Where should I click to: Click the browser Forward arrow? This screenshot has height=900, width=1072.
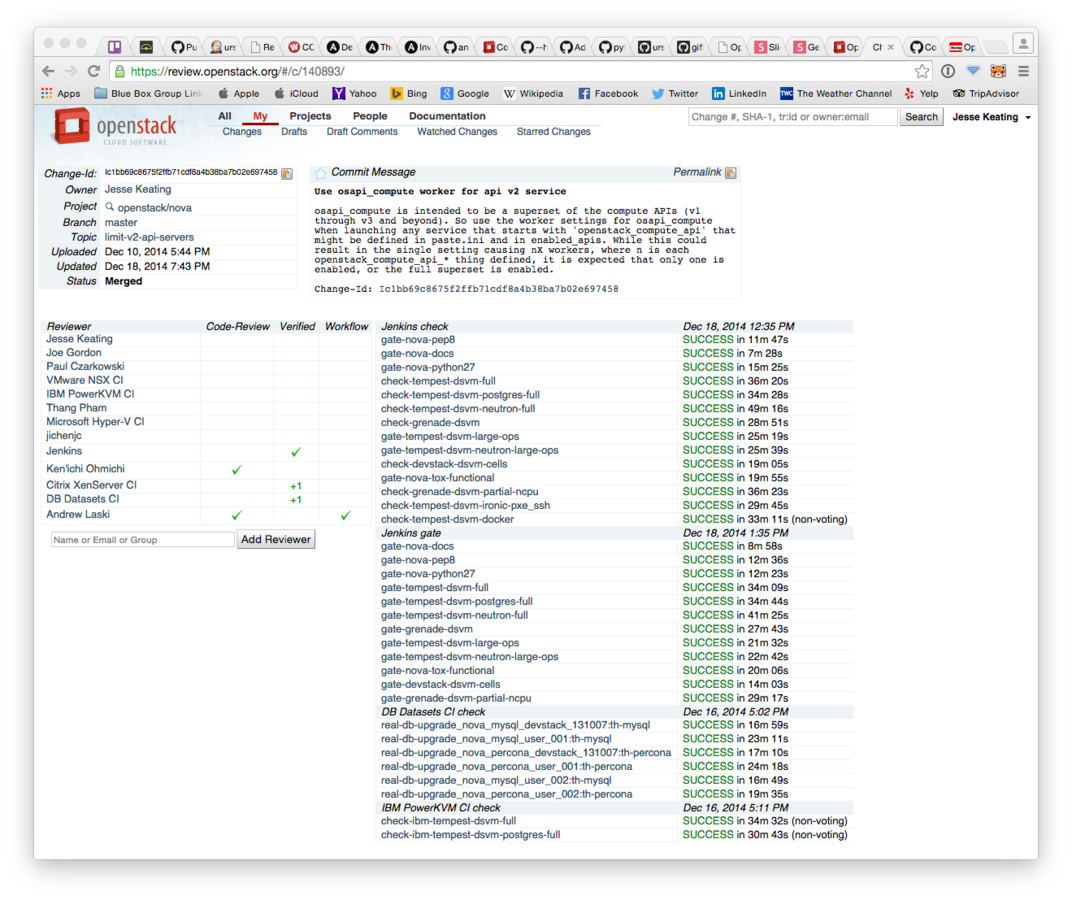[71, 71]
